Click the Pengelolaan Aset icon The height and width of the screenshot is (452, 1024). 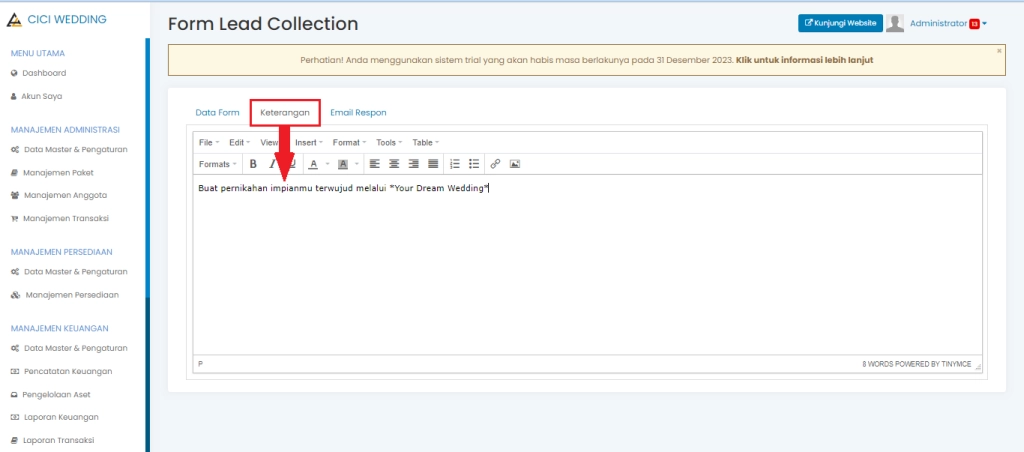[x=14, y=395]
